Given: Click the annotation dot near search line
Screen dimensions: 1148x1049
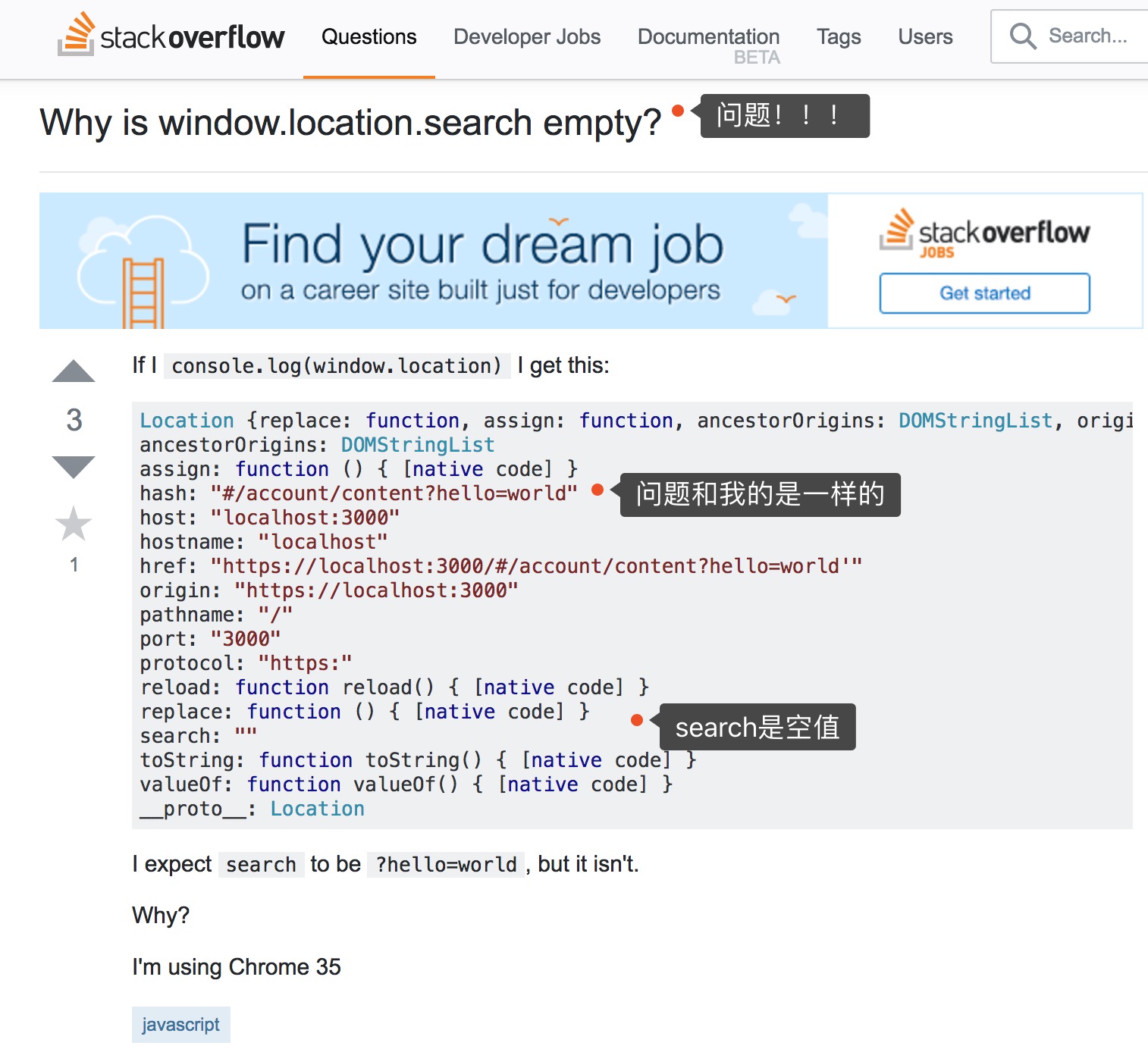Looking at the screenshot, I should tap(637, 720).
